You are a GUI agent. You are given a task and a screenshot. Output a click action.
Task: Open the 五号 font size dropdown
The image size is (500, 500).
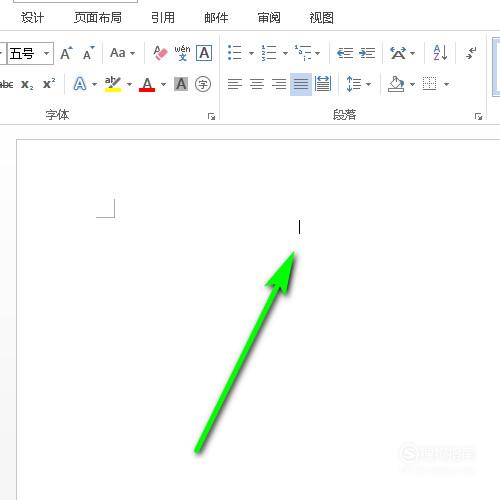click(x=47, y=53)
